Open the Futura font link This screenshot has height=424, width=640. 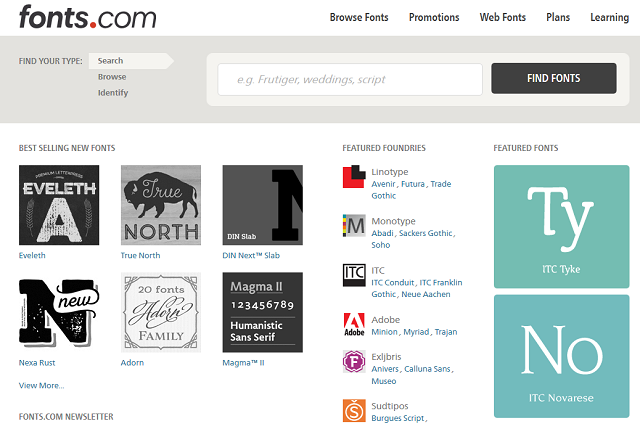point(413,184)
